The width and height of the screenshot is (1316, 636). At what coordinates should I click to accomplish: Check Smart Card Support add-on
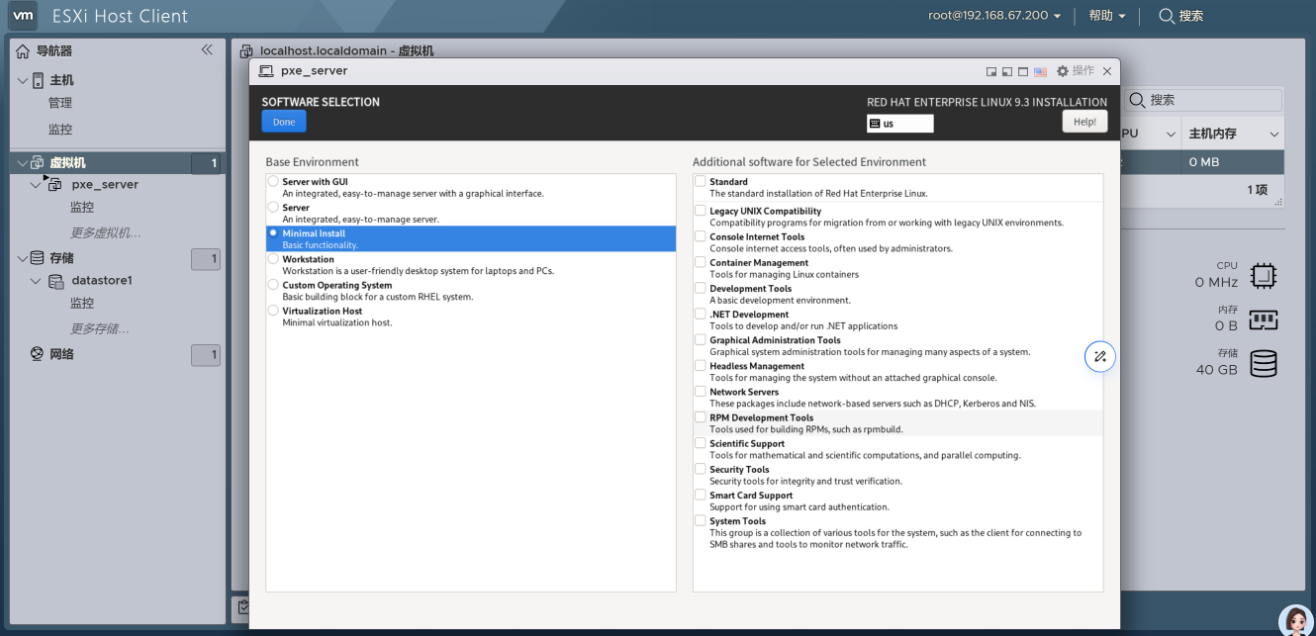point(700,495)
